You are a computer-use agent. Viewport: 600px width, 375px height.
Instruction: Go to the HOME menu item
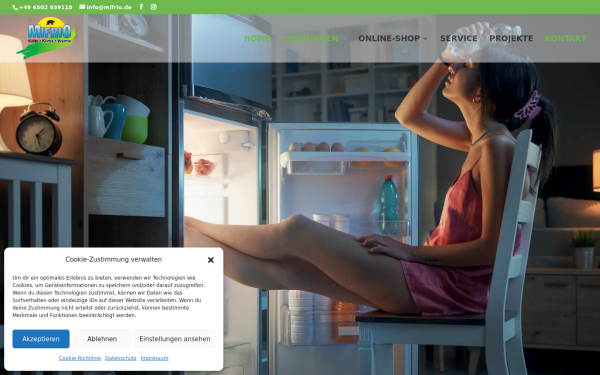(x=257, y=38)
